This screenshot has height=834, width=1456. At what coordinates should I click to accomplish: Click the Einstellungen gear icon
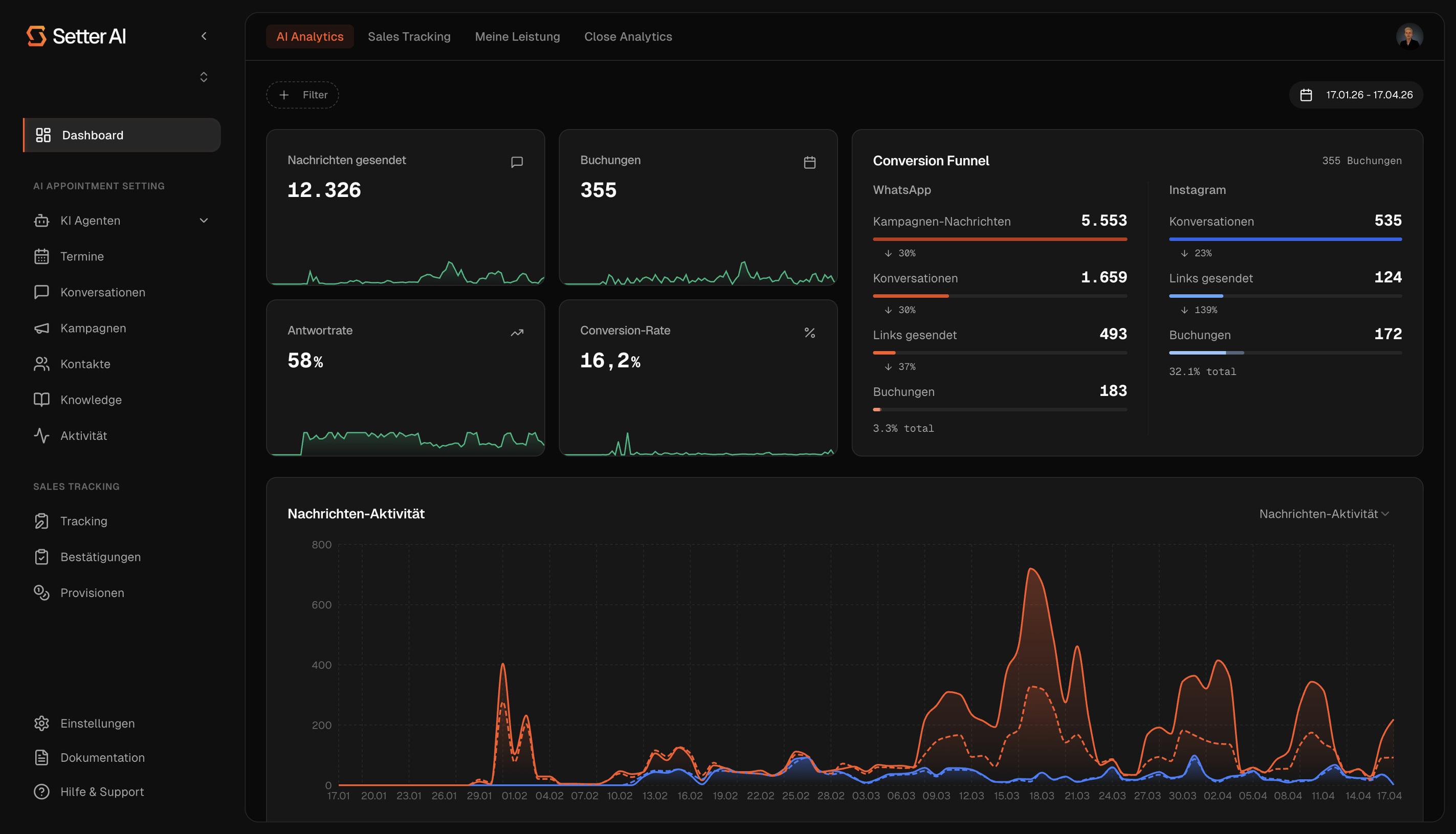point(41,723)
